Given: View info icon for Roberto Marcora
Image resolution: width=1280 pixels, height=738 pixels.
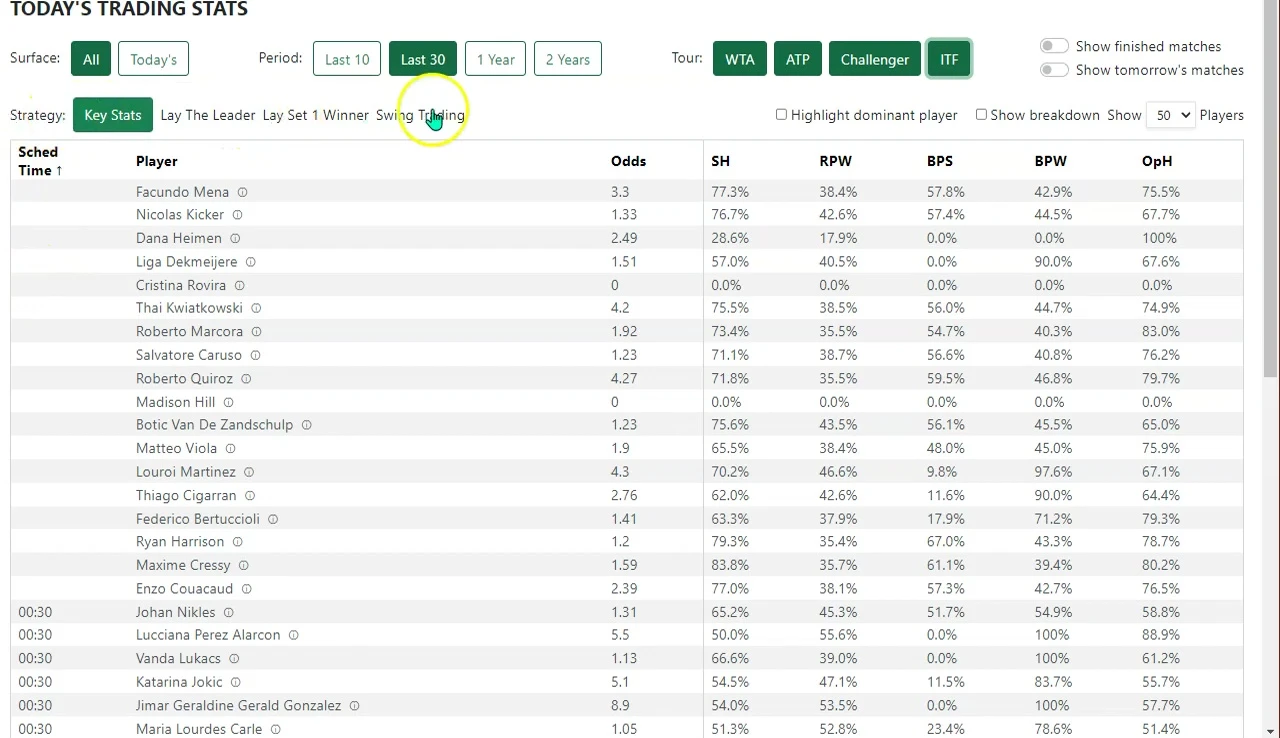Looking at the screenshot, I should pos(256,332).
